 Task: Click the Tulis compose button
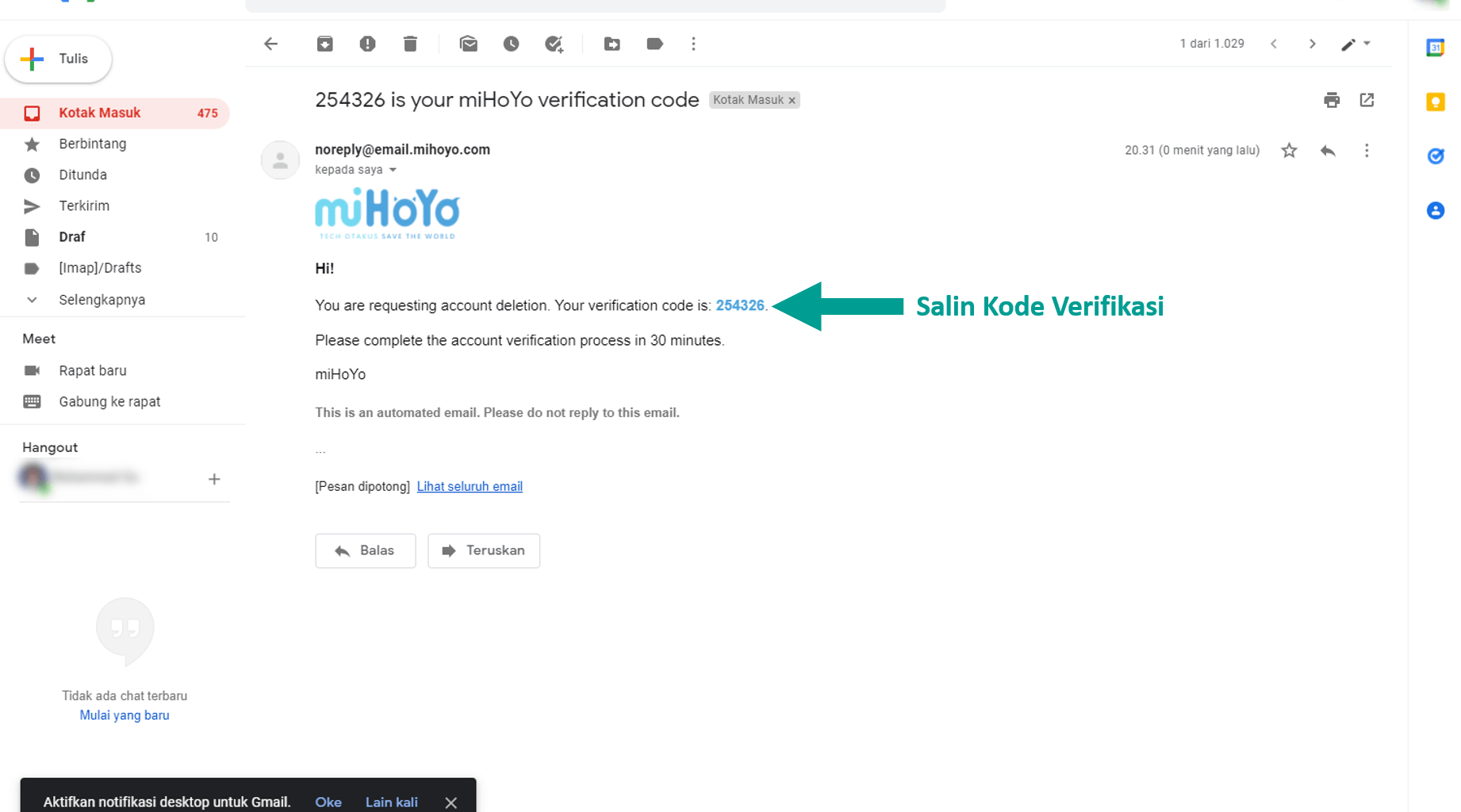(58, 59)
